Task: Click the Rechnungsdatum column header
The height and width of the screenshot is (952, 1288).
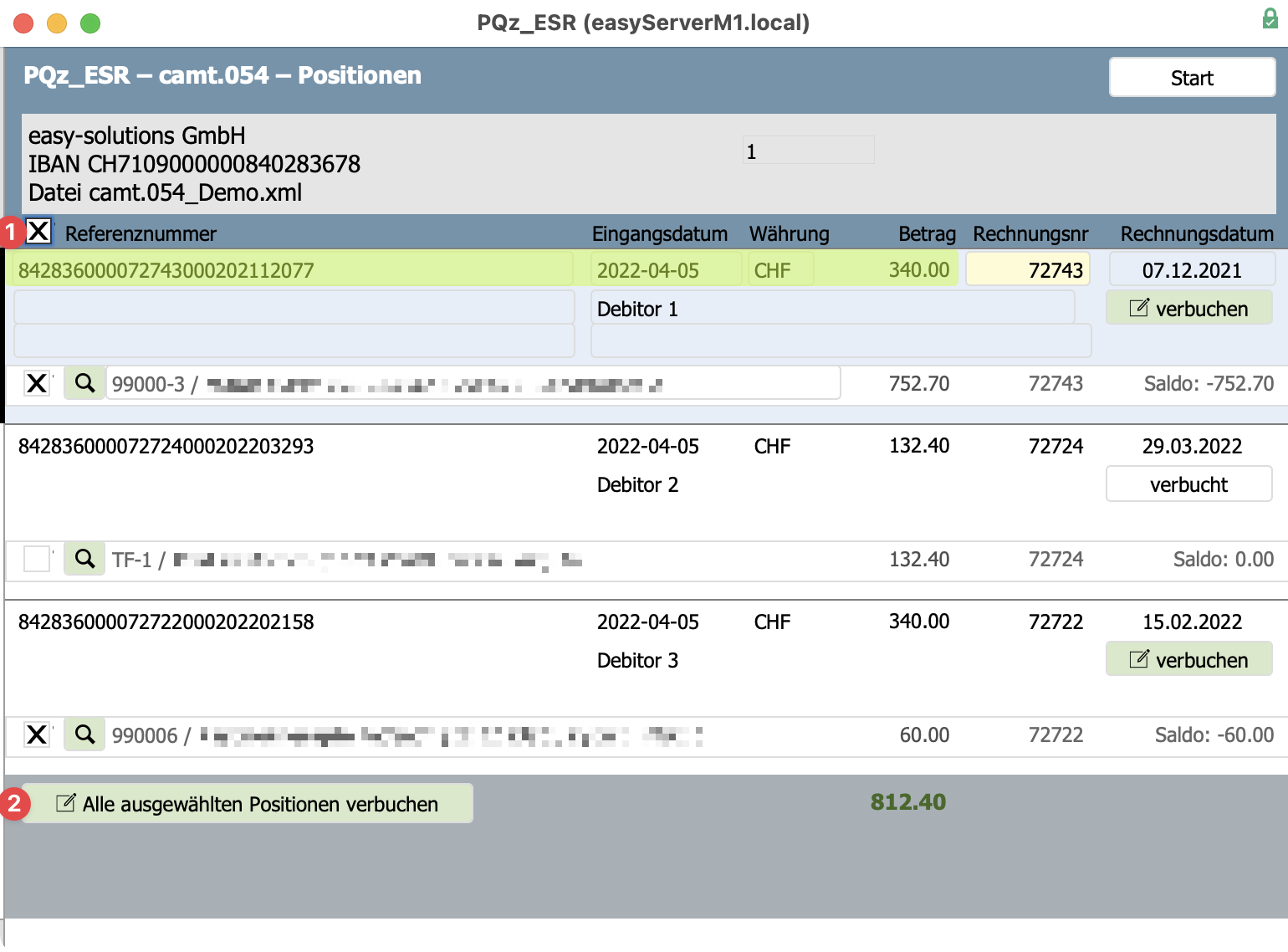Action: pos(1197,233)
